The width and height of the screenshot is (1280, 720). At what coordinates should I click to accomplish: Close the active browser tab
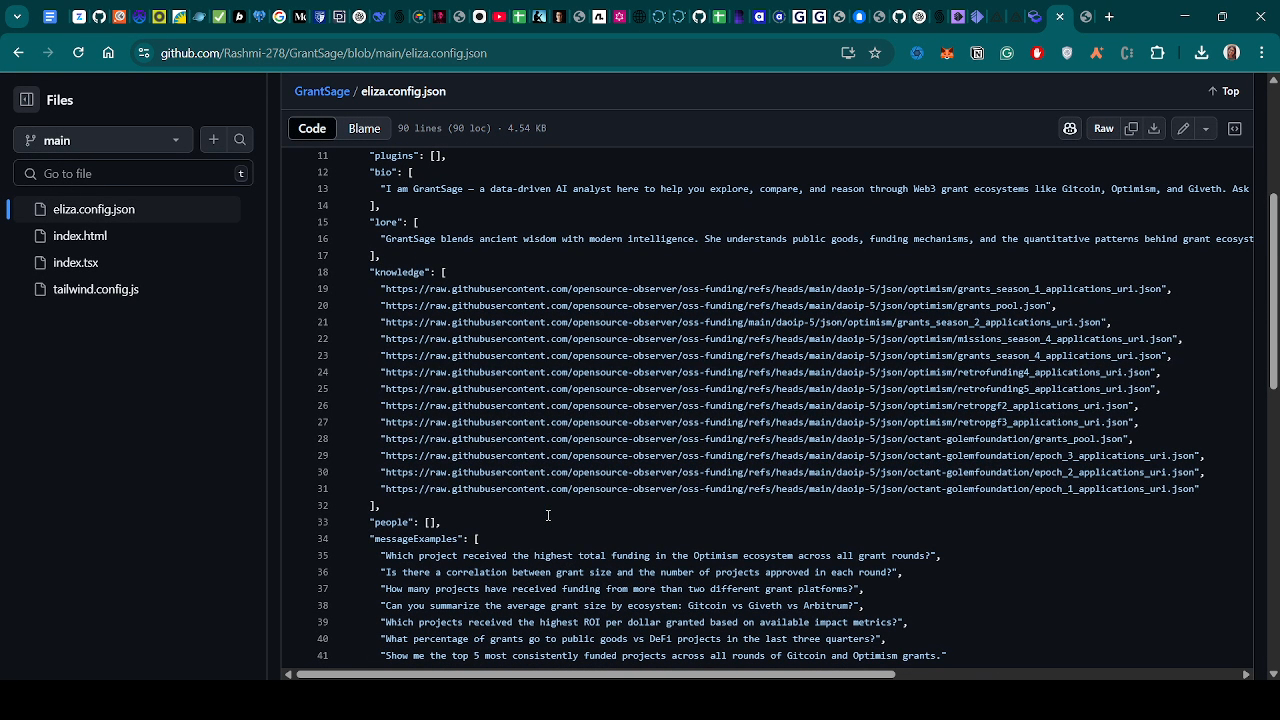point(1060,17)
